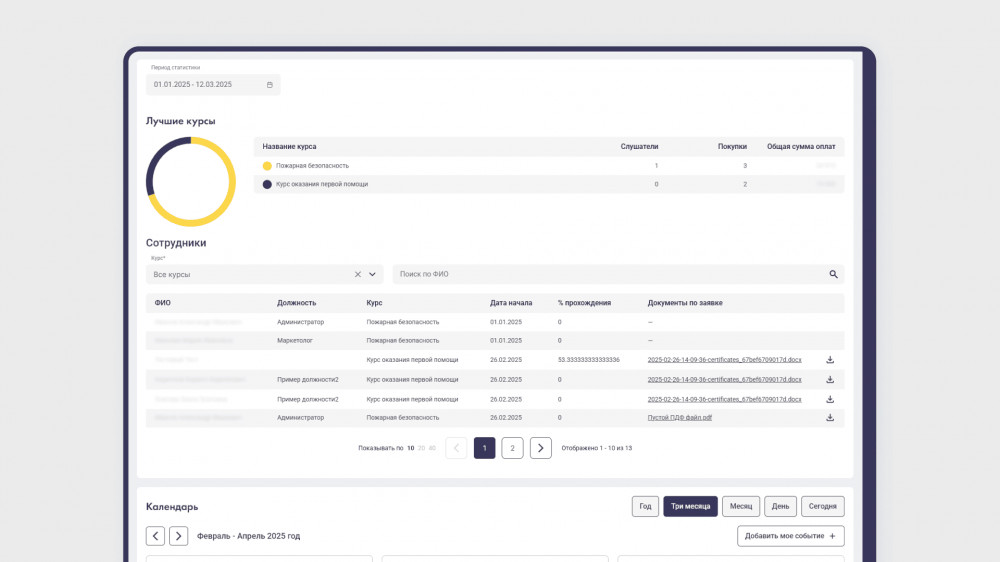This screenshot has width=1000, height=562.
Task: Click yellow swatch for Пожарная безопасность
Action: pyautogui.click(x=267, y=166)
